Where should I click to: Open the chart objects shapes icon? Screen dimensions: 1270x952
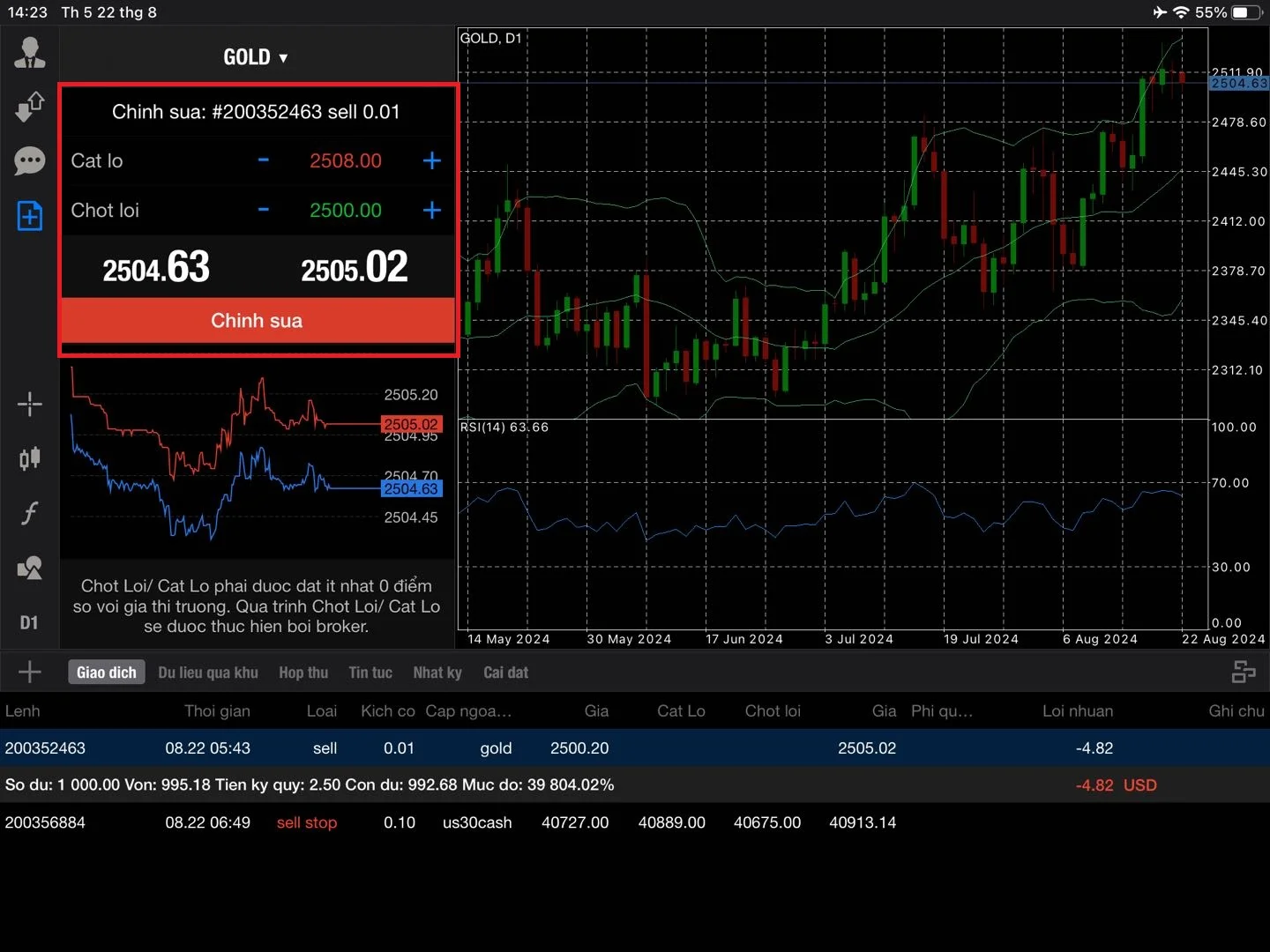coord(30,568)
